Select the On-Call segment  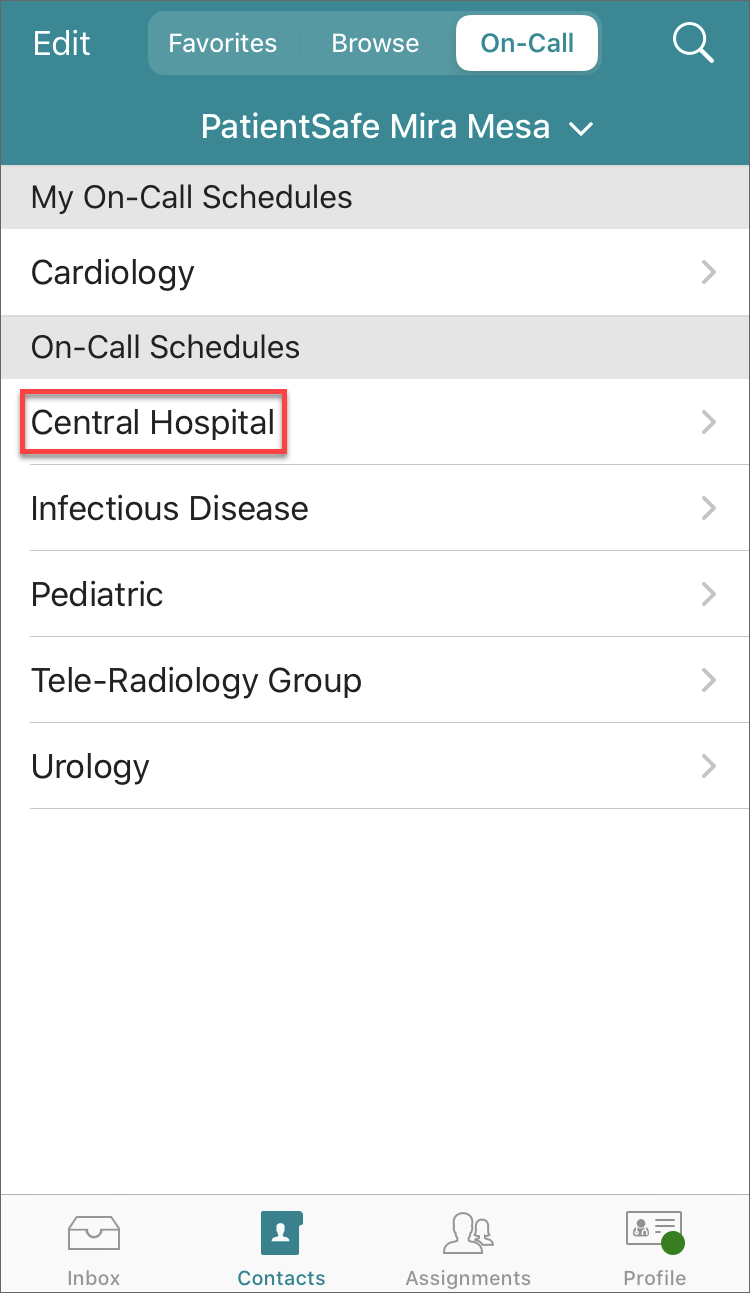point(527,43)
